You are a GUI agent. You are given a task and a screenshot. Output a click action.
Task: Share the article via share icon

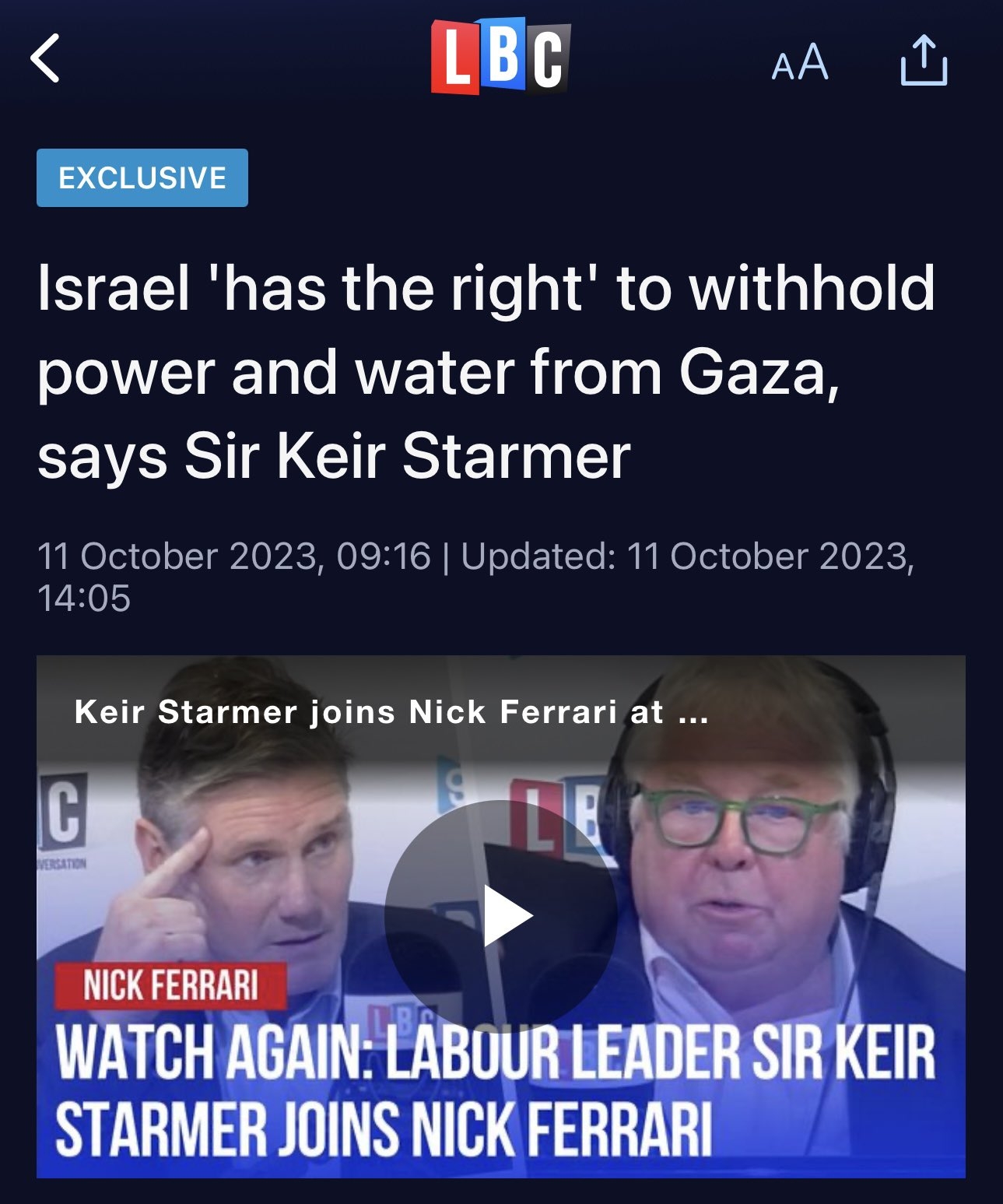click(x=924, y=60)
